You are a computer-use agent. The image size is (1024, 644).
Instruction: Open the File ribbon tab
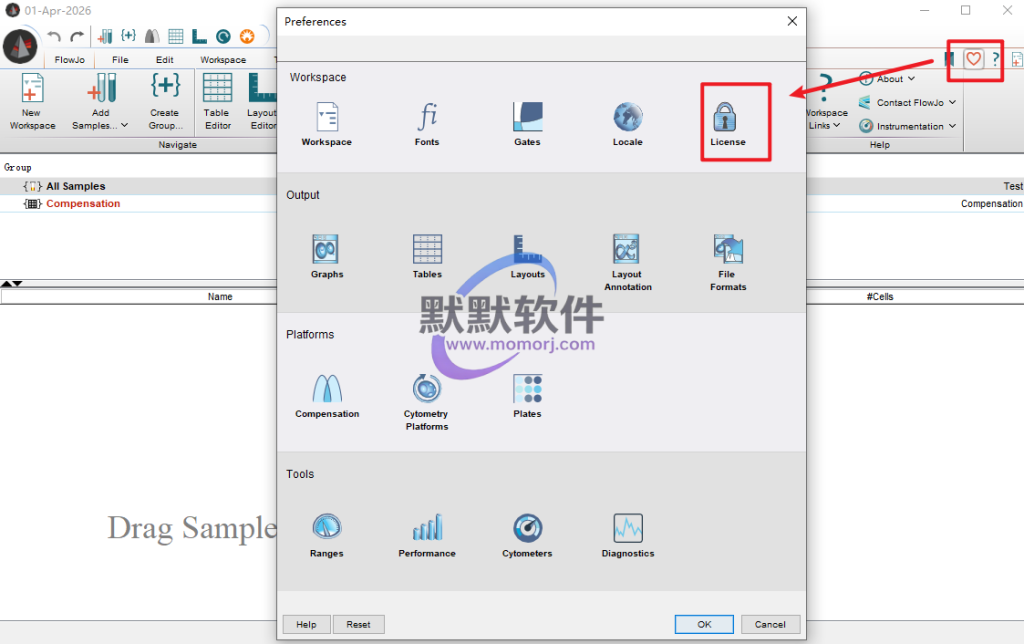tap(120, 60)
